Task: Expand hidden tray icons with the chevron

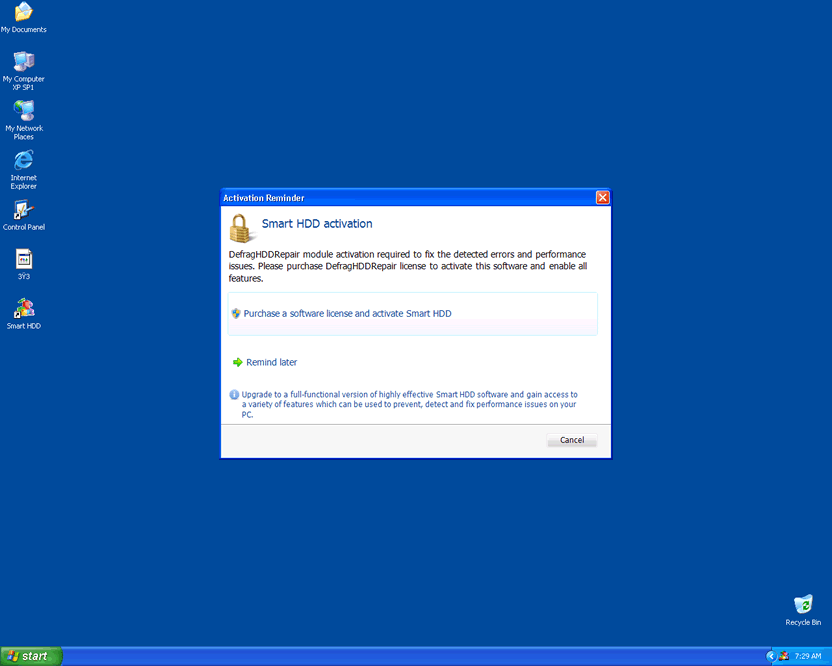Action: coord(771,656)
